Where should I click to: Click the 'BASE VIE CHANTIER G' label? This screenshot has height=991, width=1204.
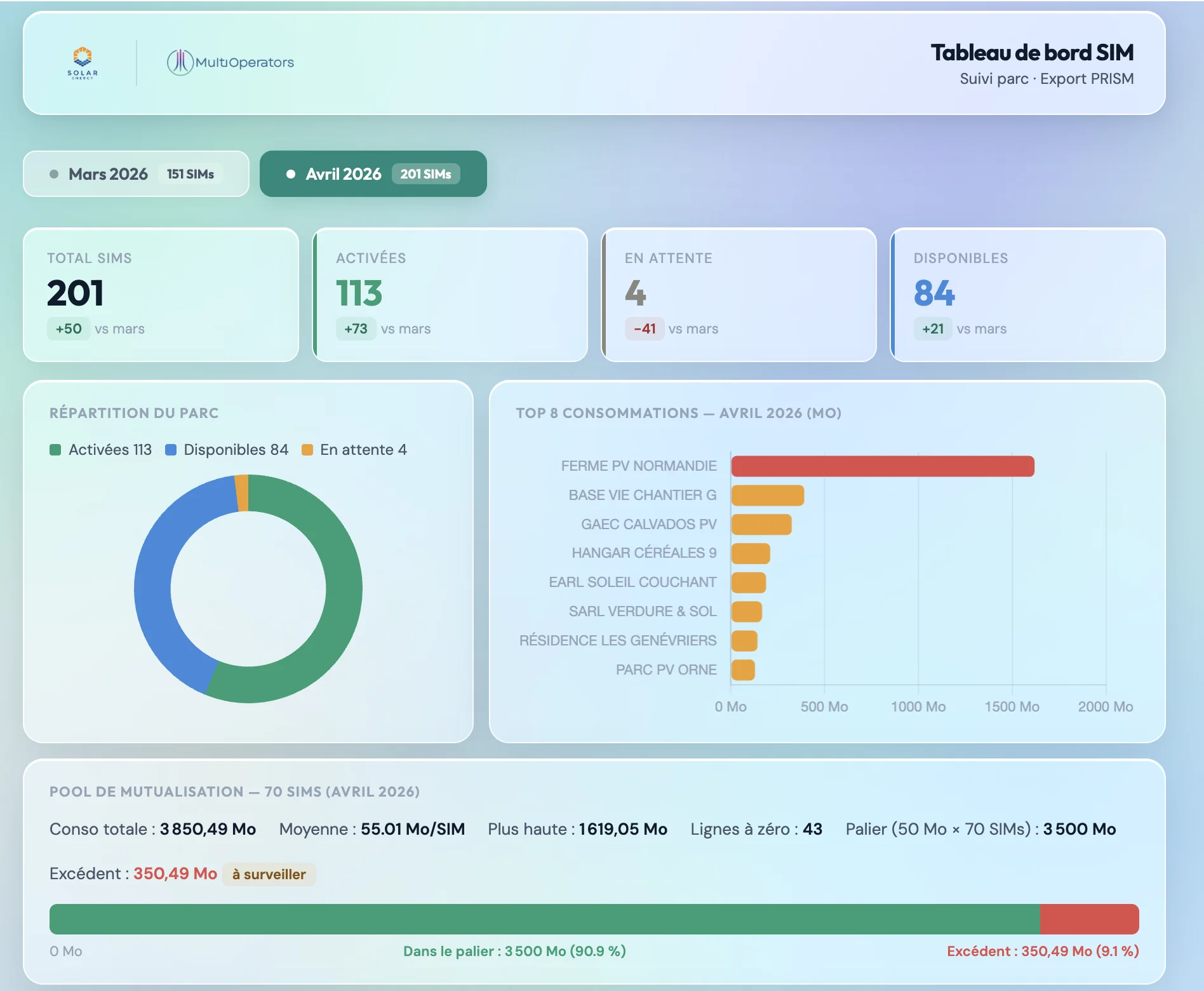point(643,495)
